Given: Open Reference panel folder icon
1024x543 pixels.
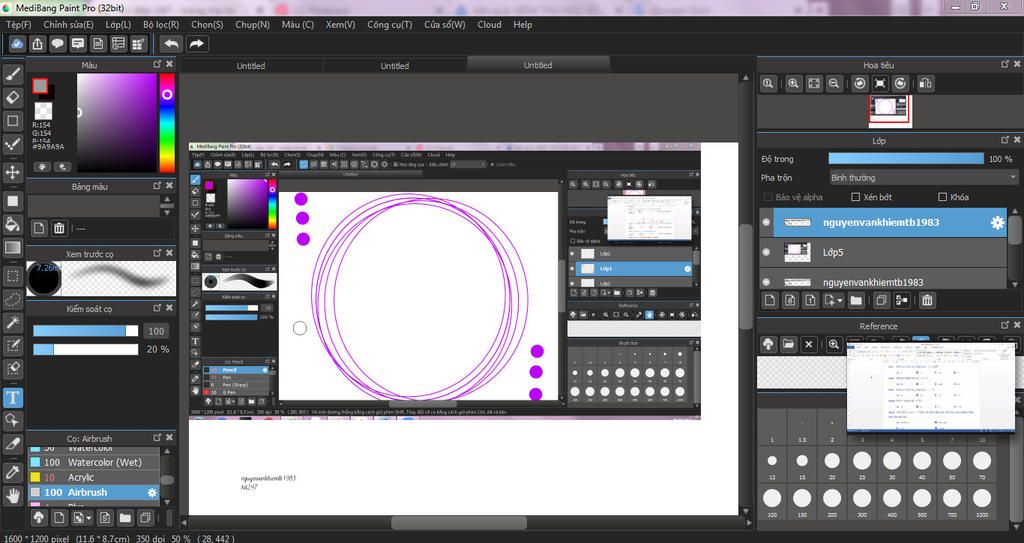Looking at the screenshot, I should click(788, 344).
